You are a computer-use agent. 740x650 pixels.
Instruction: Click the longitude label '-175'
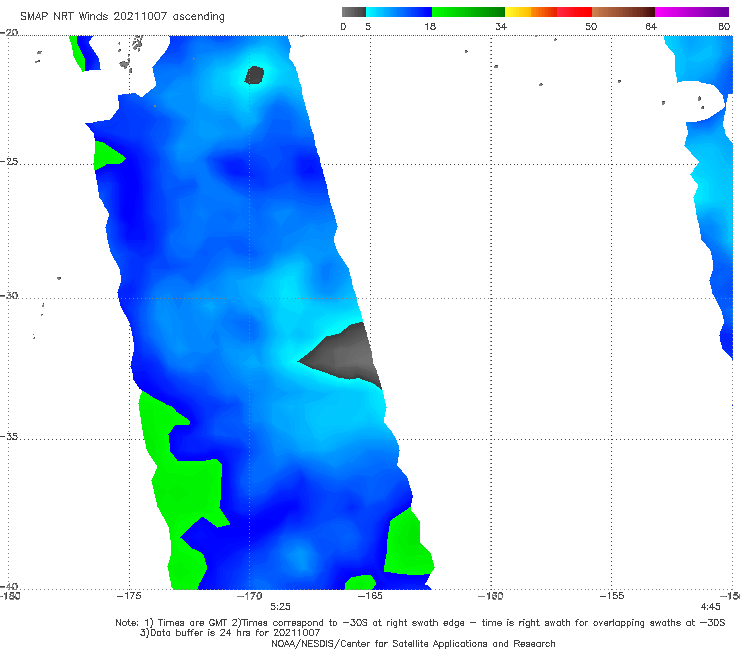[129, 596]
